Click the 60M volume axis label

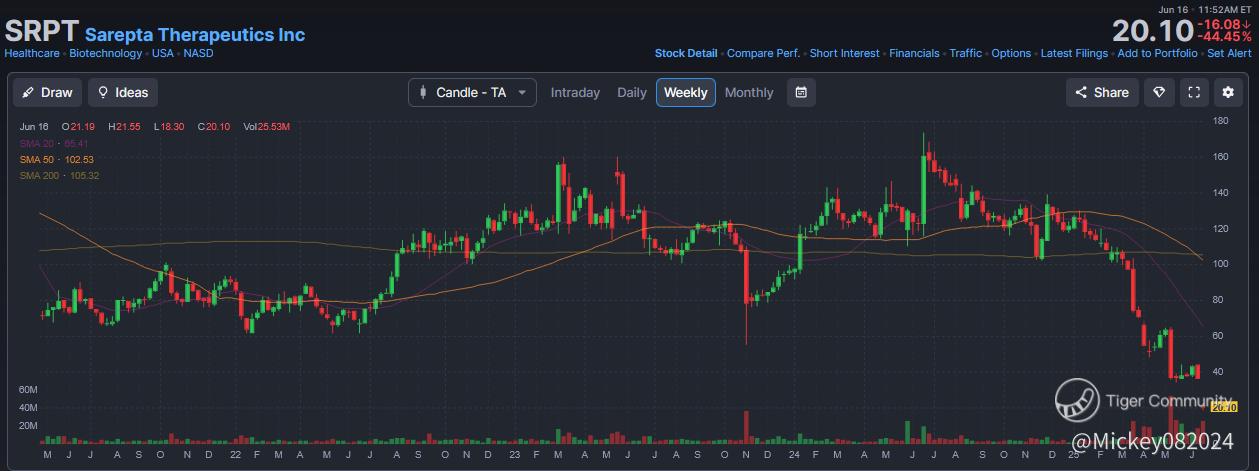pos(28,389)
